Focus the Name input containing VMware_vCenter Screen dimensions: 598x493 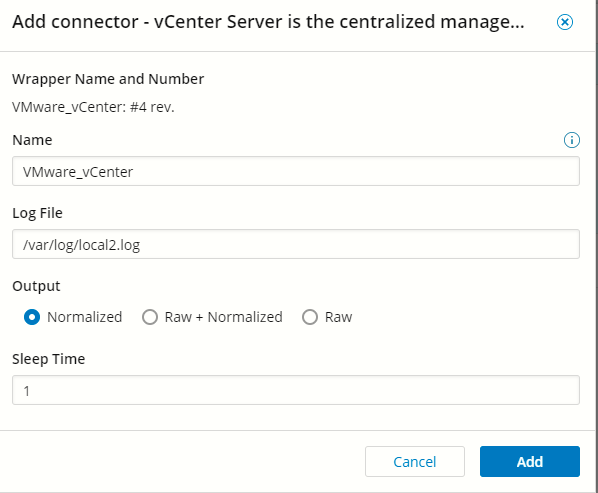tap(296, 171)
